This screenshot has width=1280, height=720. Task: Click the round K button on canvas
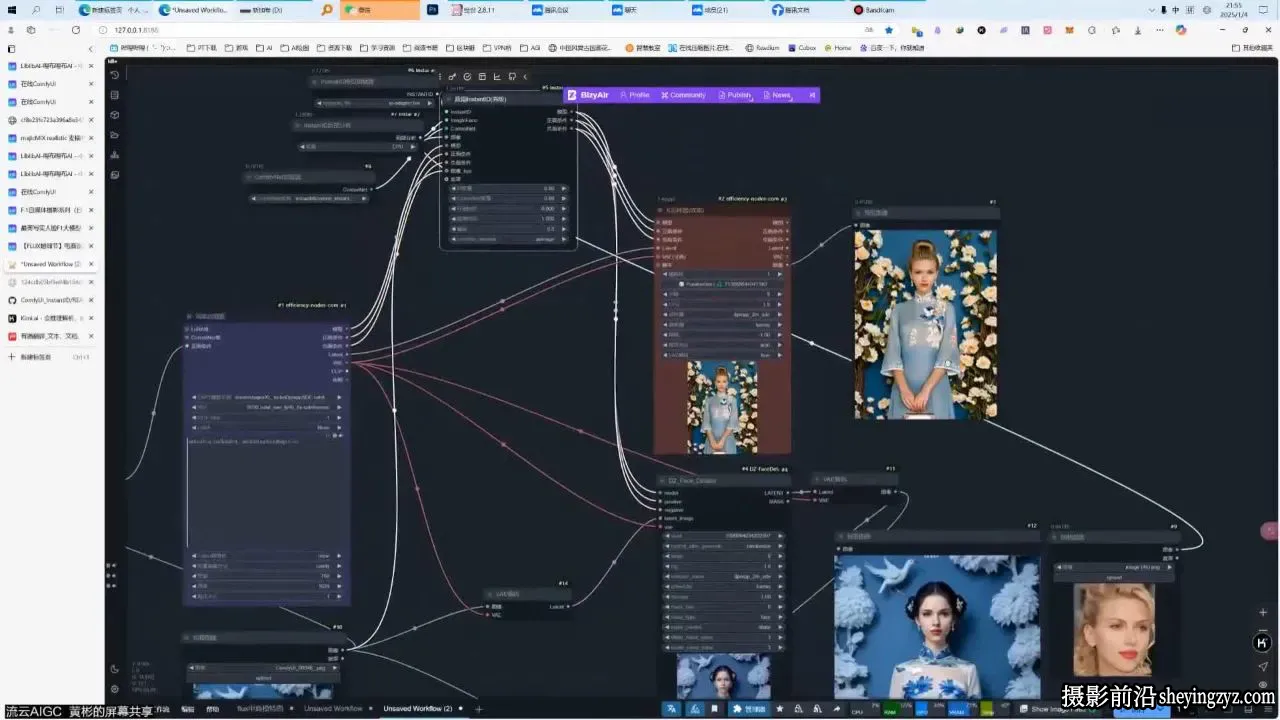[x=1263, y=642]
